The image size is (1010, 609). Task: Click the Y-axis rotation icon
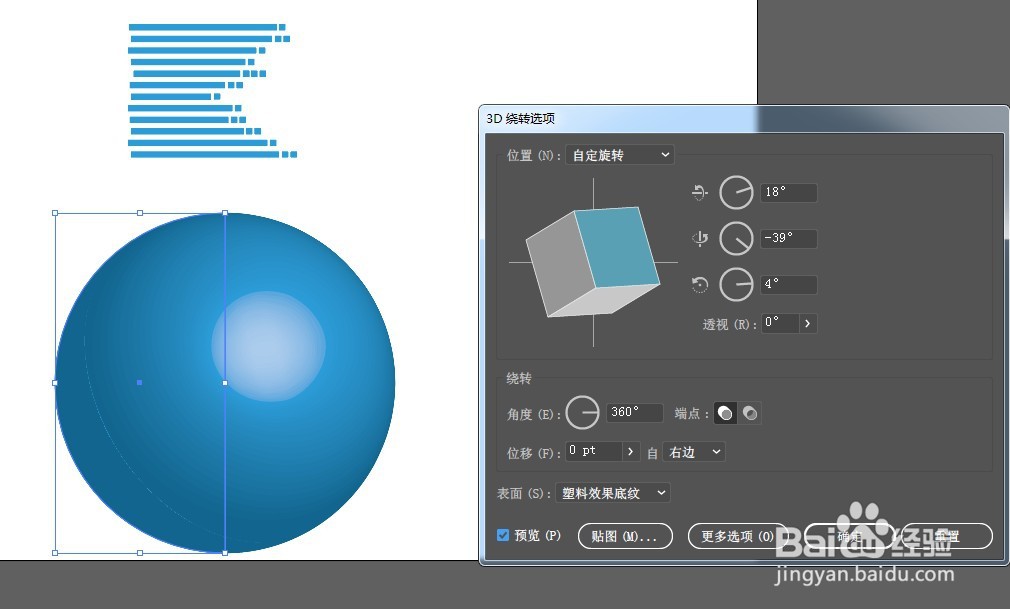(x=700, y=238)
